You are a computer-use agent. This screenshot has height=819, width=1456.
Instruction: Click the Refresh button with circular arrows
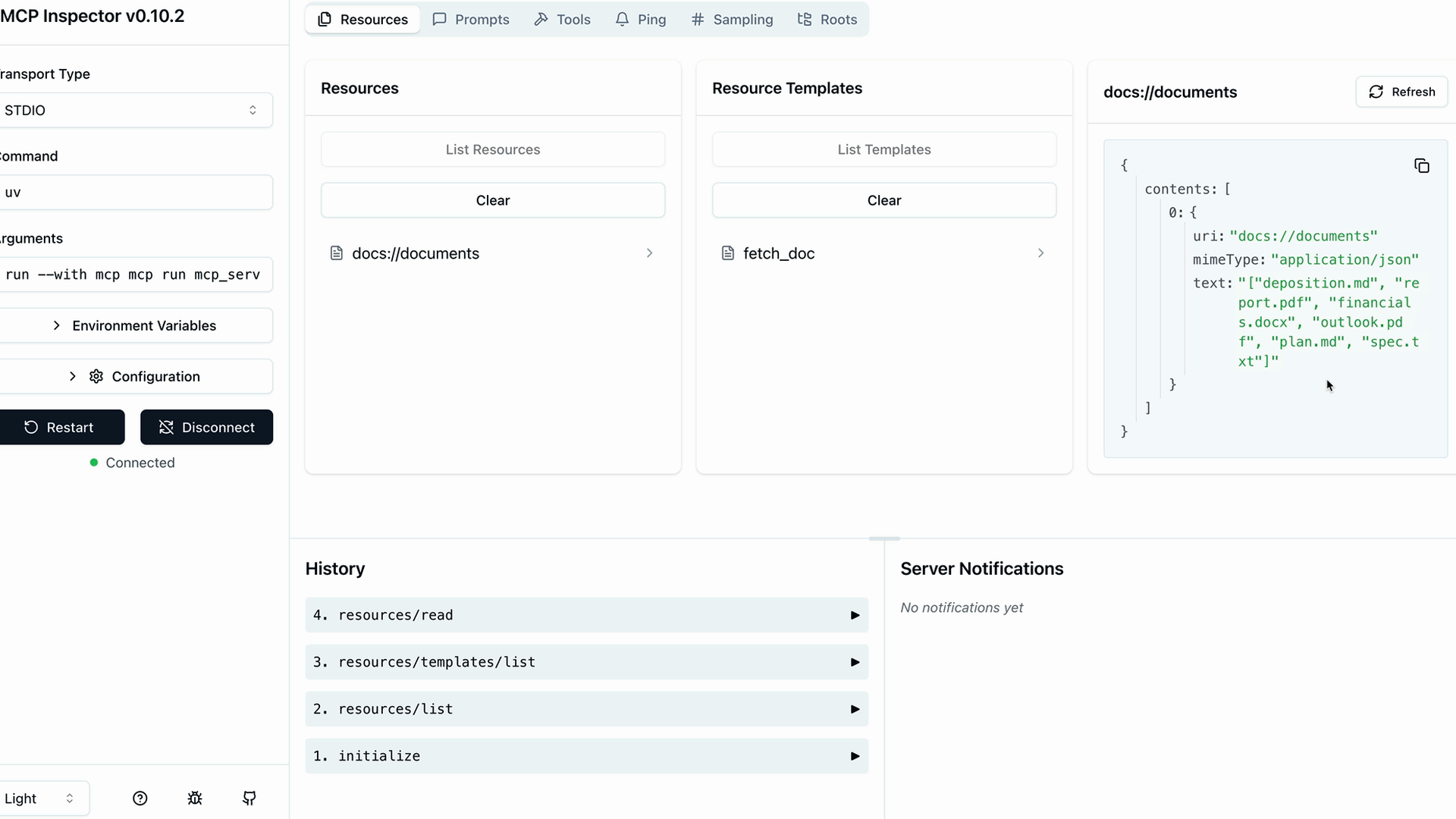[1401, 92]
